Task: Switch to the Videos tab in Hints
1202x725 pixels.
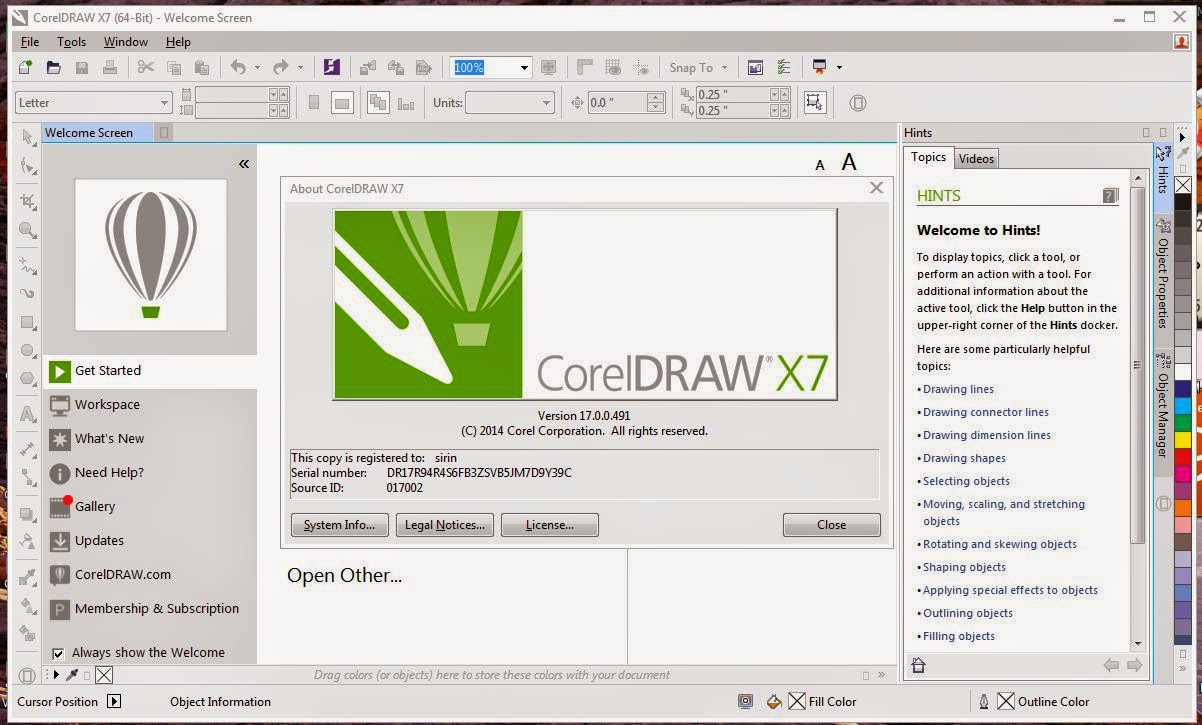Action: click(x=975, y=158)
